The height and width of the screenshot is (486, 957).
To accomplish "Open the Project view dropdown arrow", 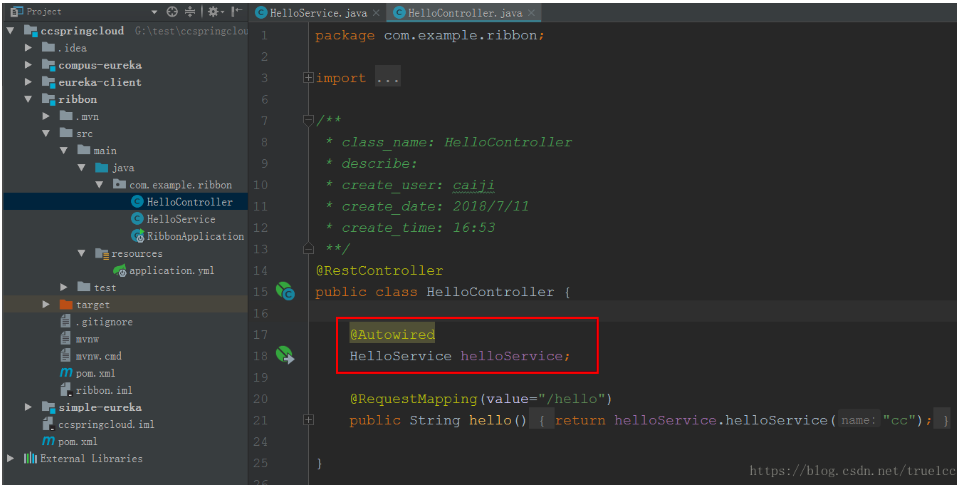I will 154,12.
